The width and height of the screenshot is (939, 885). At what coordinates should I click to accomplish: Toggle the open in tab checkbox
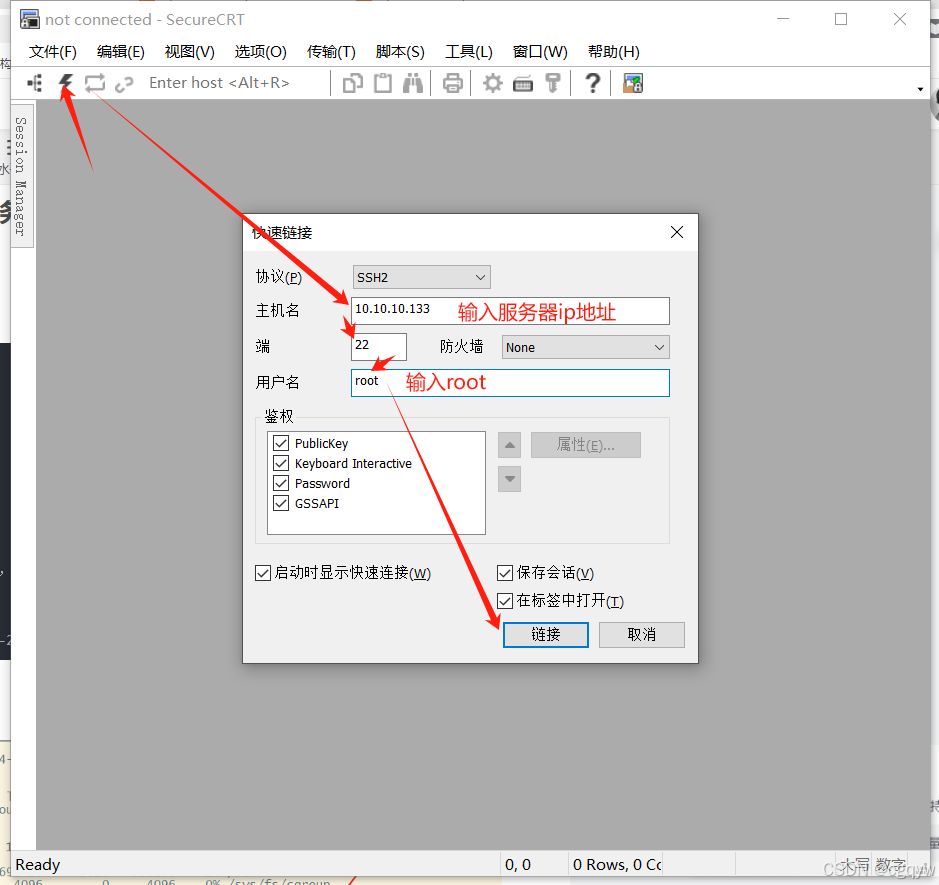[505, 601]
